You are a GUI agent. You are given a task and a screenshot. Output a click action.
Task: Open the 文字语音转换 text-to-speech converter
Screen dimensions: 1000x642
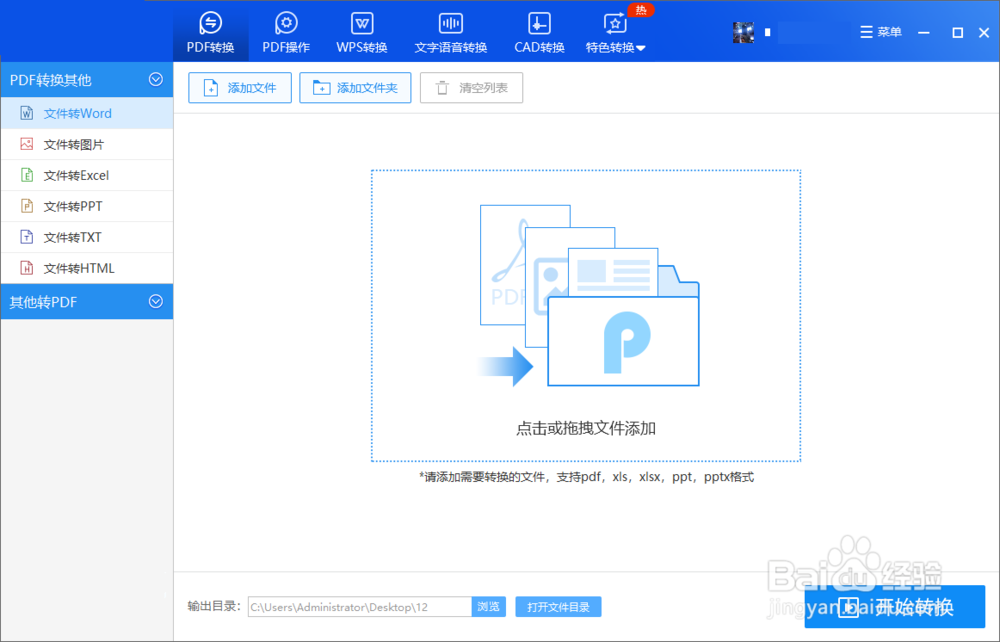450,30
